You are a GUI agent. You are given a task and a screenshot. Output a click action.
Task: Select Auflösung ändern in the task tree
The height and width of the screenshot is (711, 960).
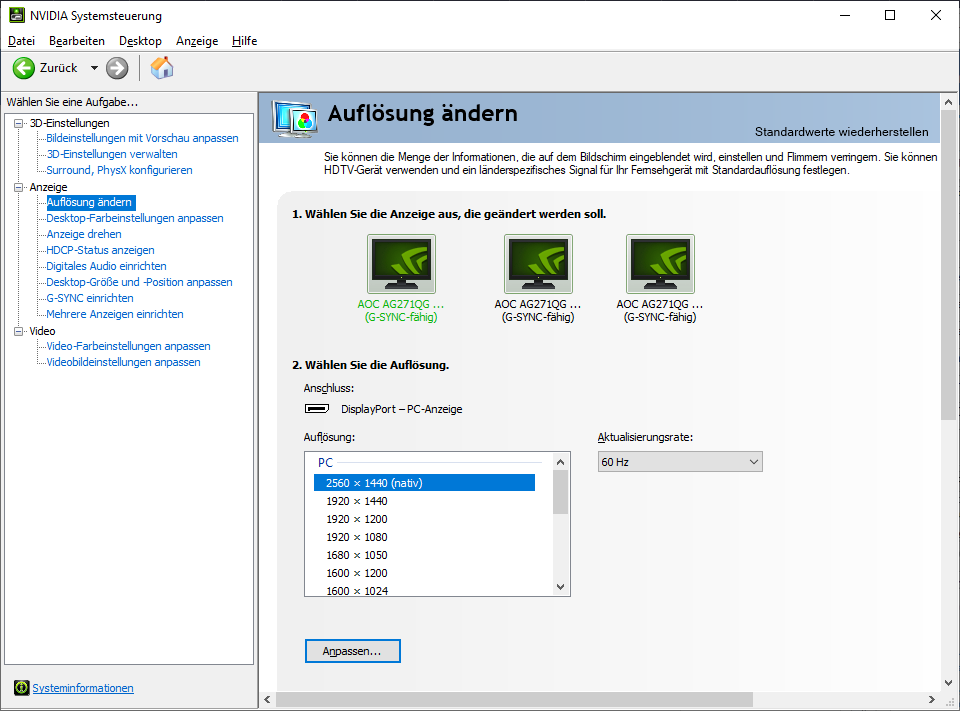coord(89,202)
